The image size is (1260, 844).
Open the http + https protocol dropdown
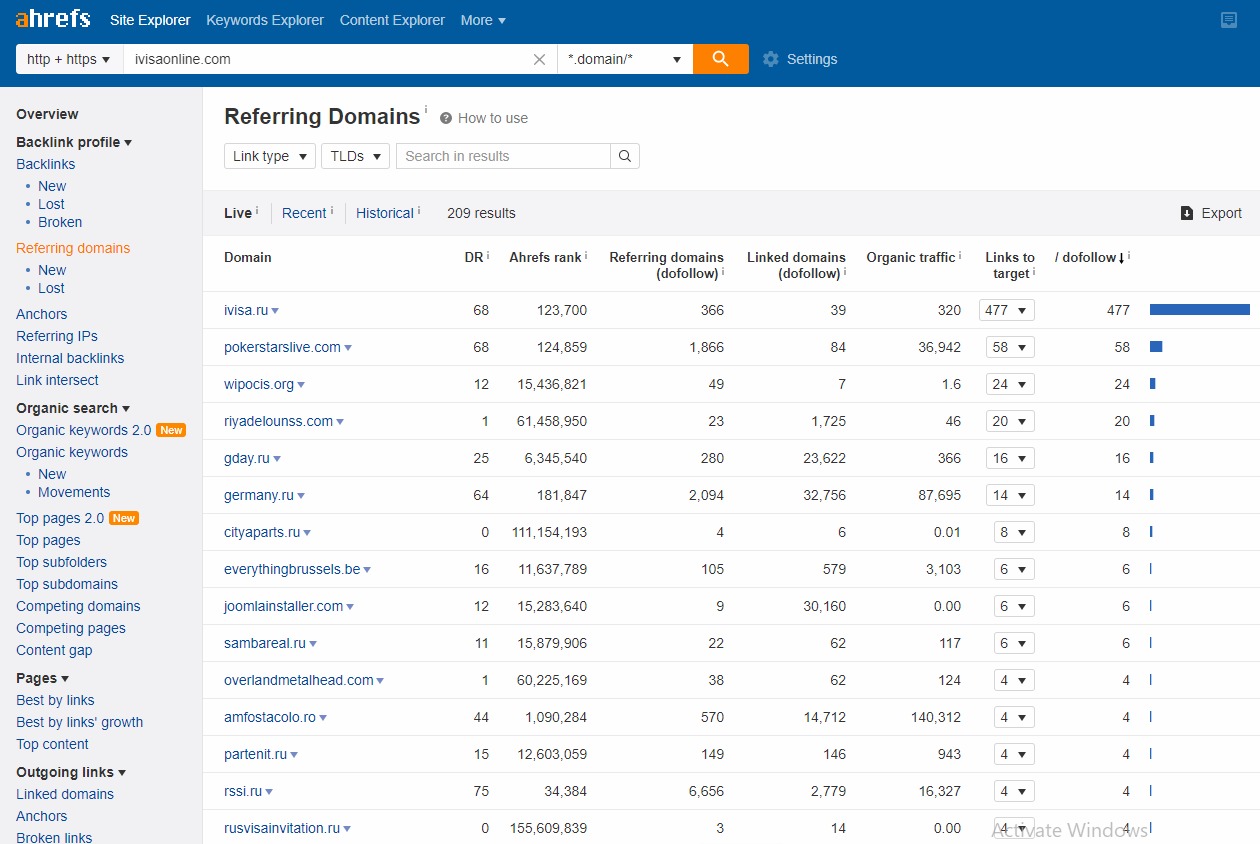click(67, 59)
